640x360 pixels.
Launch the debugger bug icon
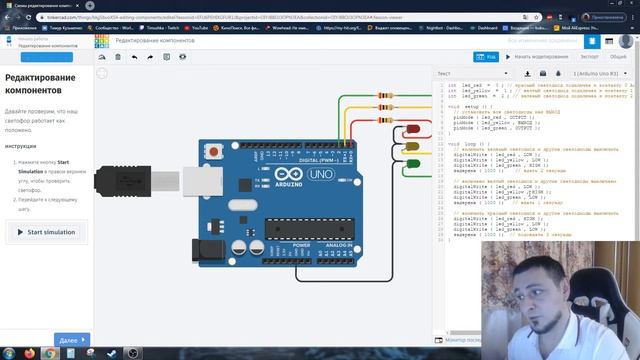[558, 73]
